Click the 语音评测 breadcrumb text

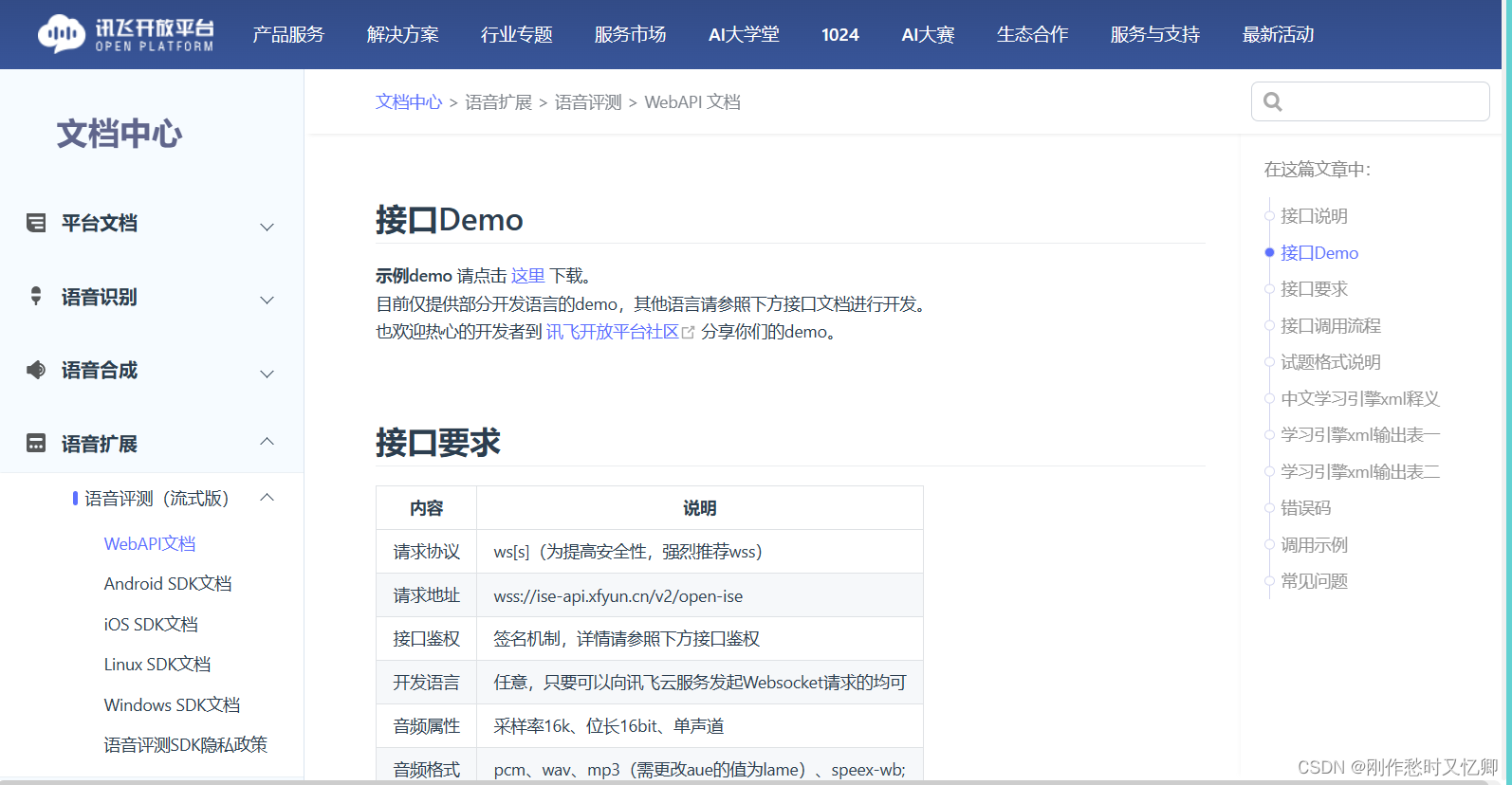(x=588, y=101)
